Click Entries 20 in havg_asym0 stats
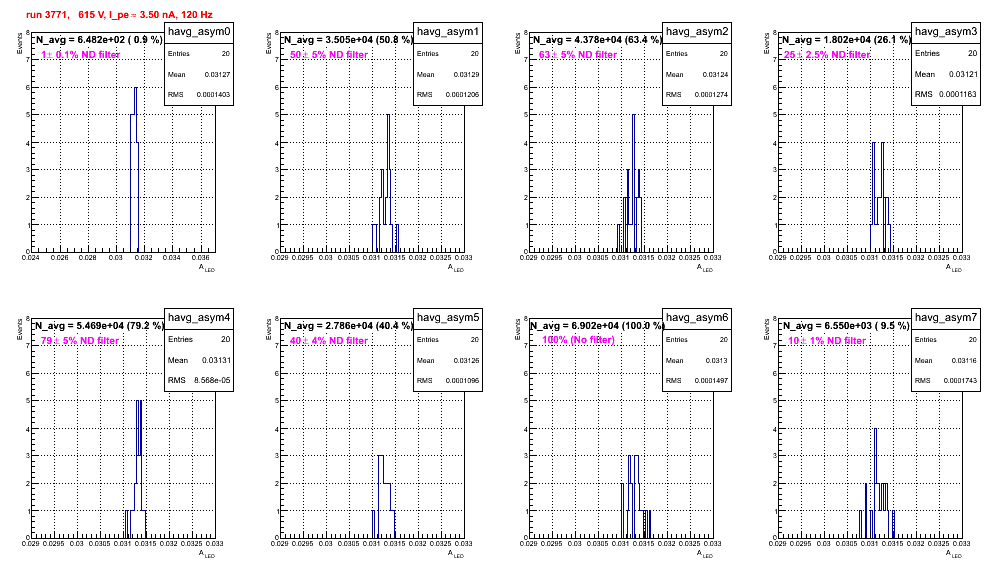996x572 pixels. (x=199, y=54)
